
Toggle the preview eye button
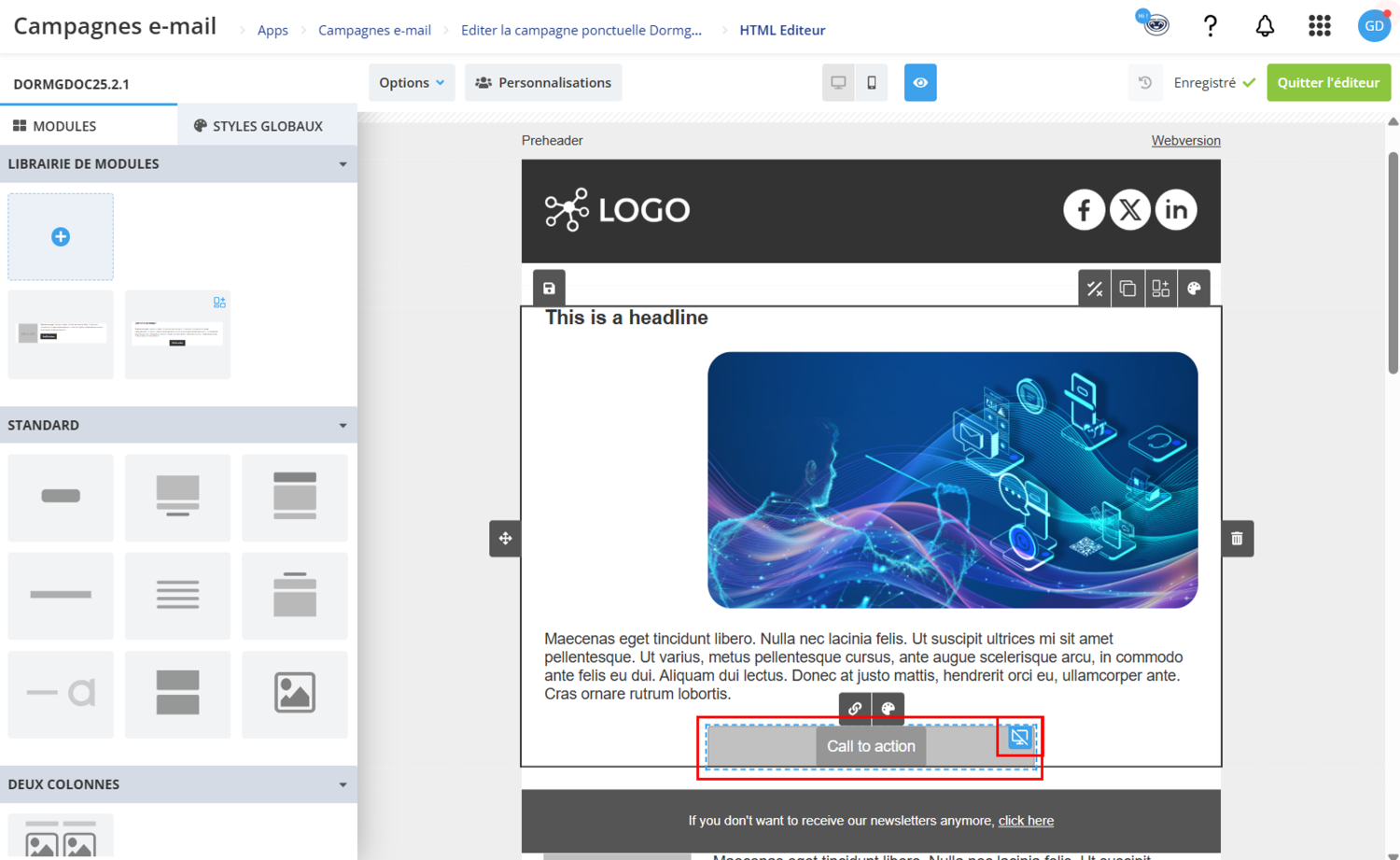click(920, 83)
